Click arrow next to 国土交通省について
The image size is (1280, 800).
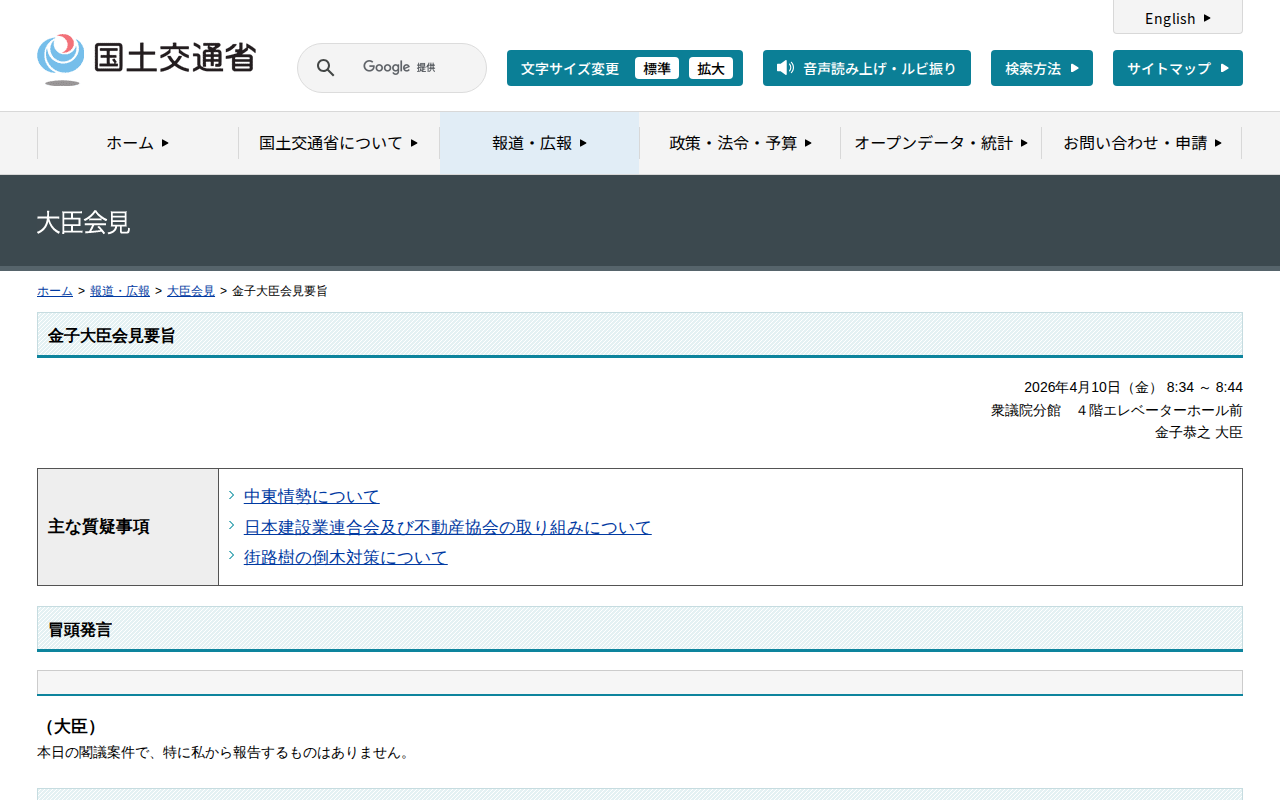click(x=414, y=143)
